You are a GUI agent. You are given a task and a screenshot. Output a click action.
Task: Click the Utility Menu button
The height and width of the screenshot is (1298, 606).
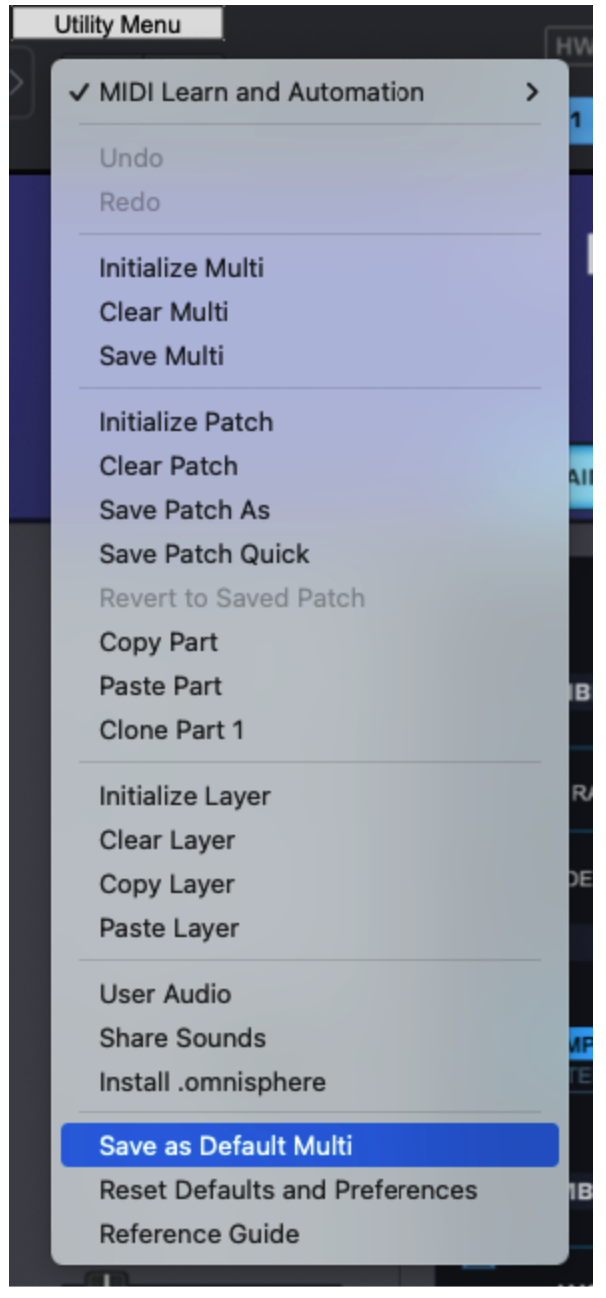click(x=117, y=26)
